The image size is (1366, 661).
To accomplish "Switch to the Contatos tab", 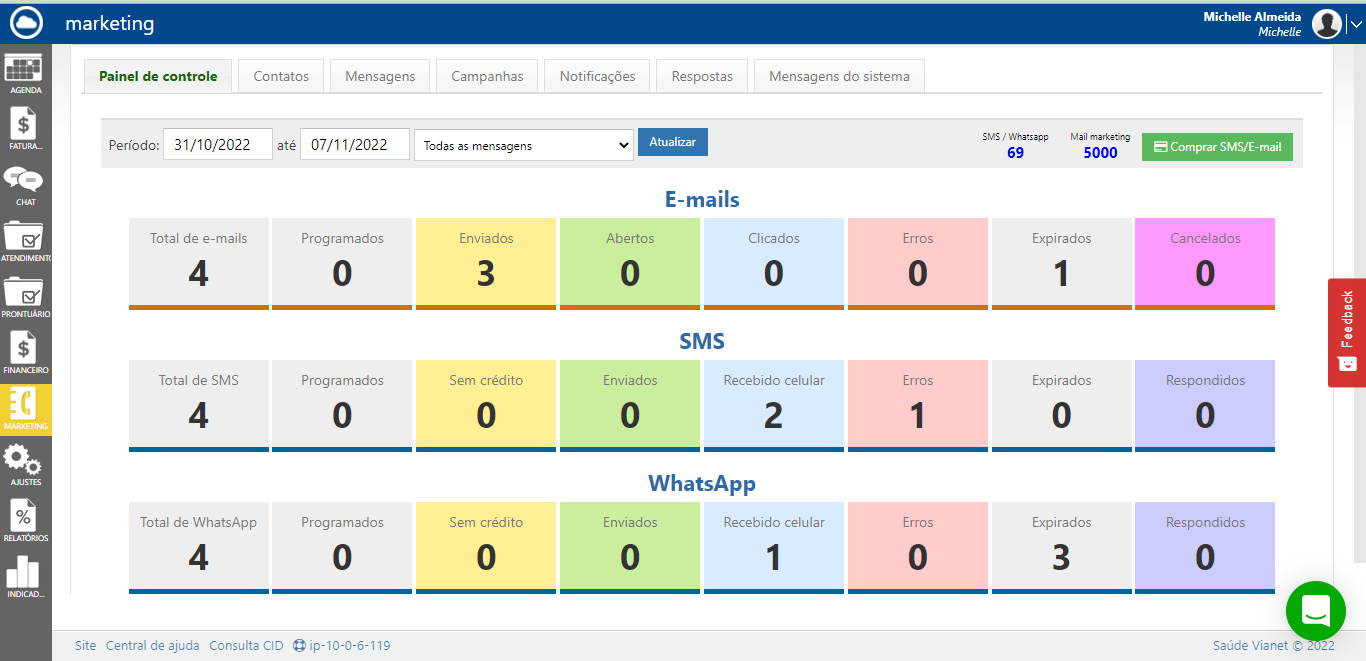I will [x=281, y=76].
